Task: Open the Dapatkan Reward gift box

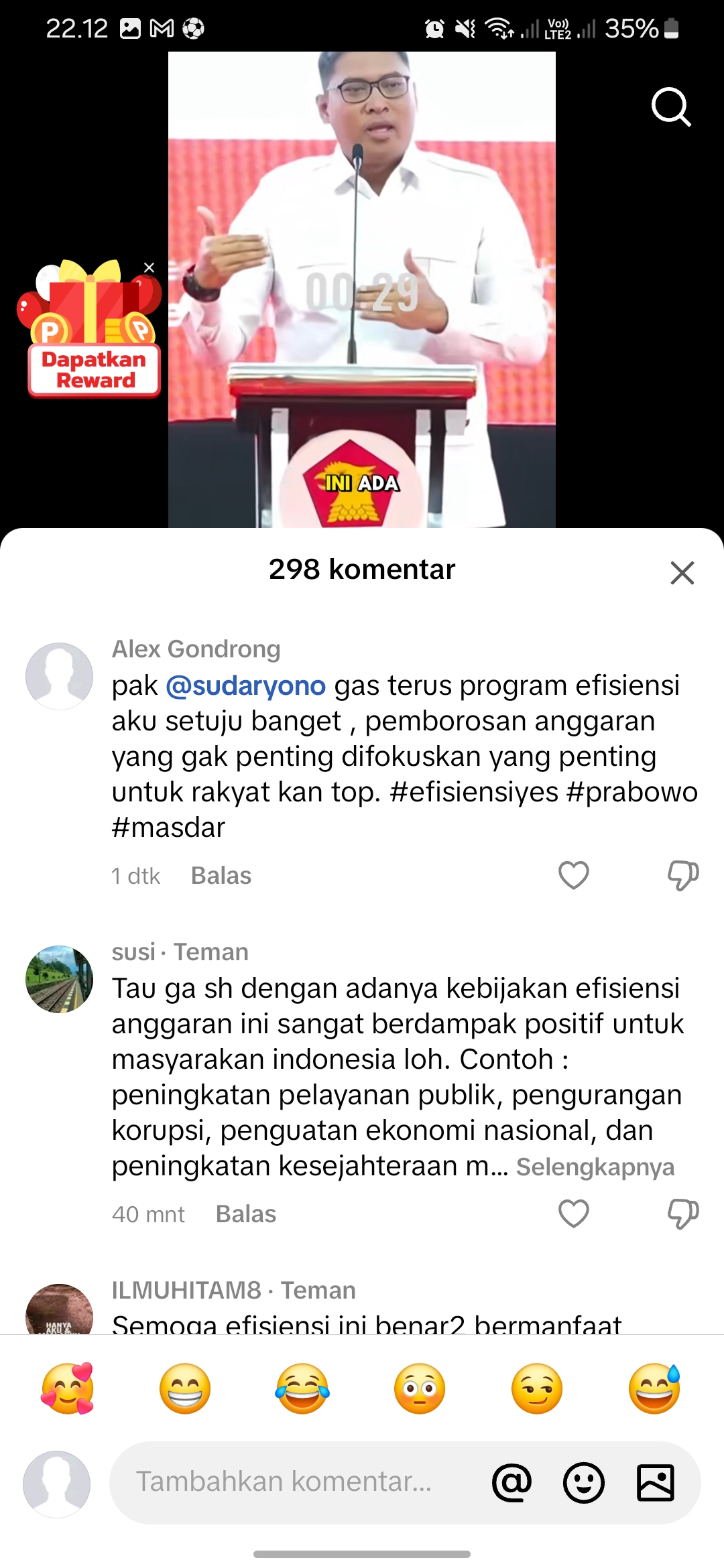Action: click(x=90, y=328)
